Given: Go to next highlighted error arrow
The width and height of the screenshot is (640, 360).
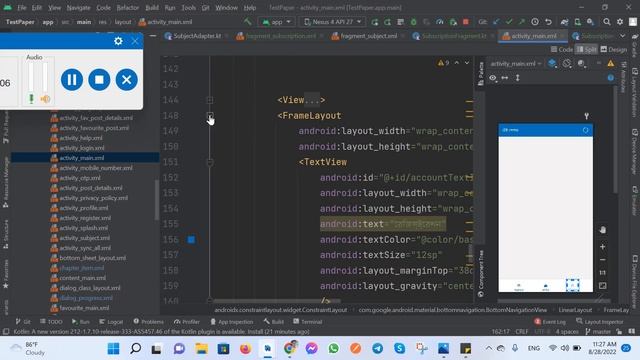Looking at the screenshot, I should point(467,63).
